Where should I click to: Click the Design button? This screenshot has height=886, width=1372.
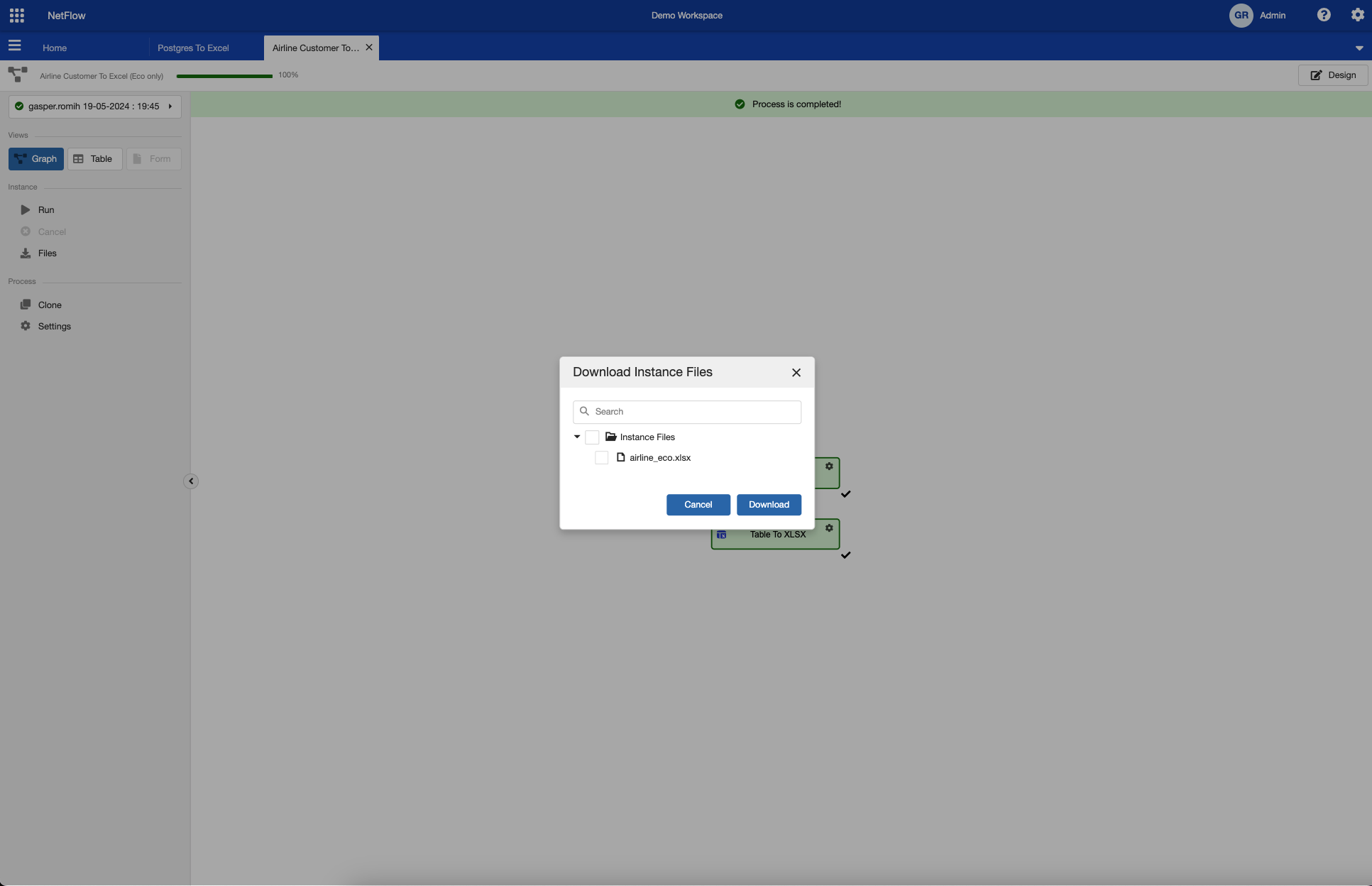point(1332,75)
